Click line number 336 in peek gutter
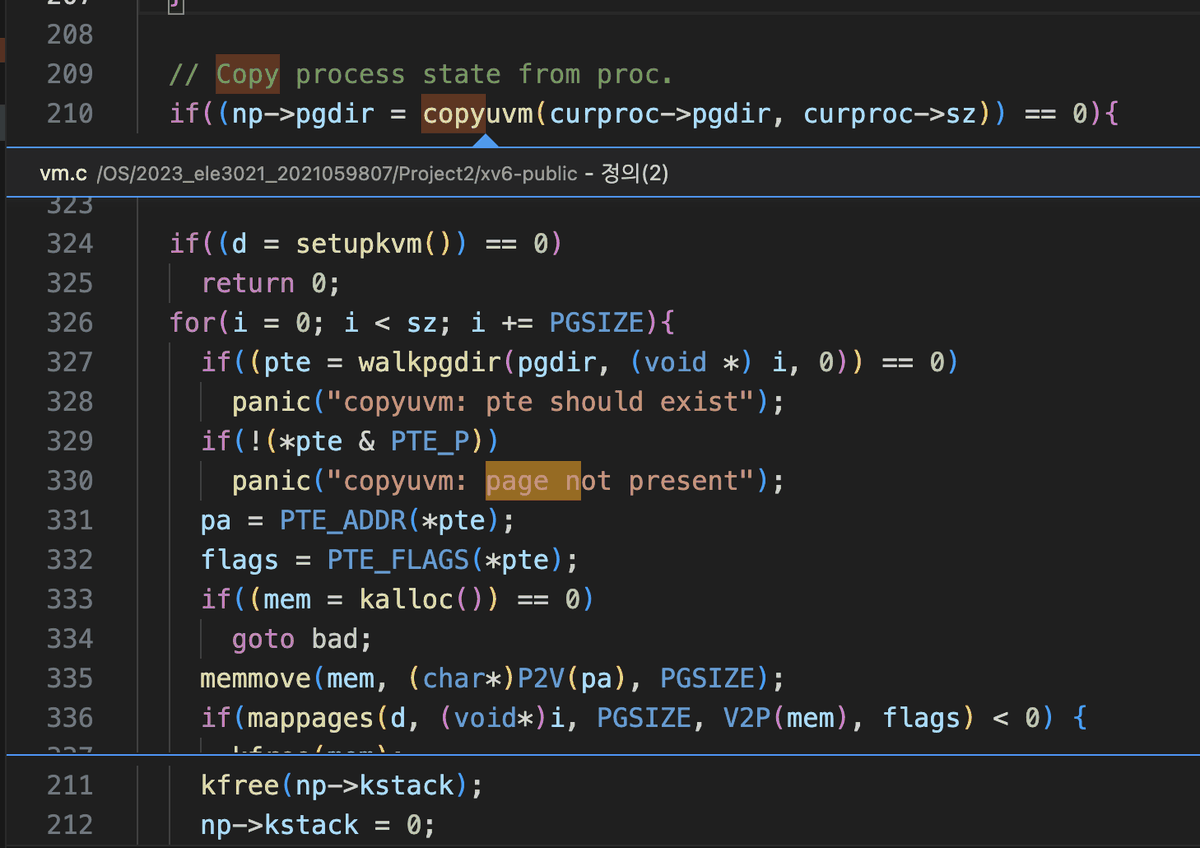Screen dimensions: 1200x848 tap(70, 717)
